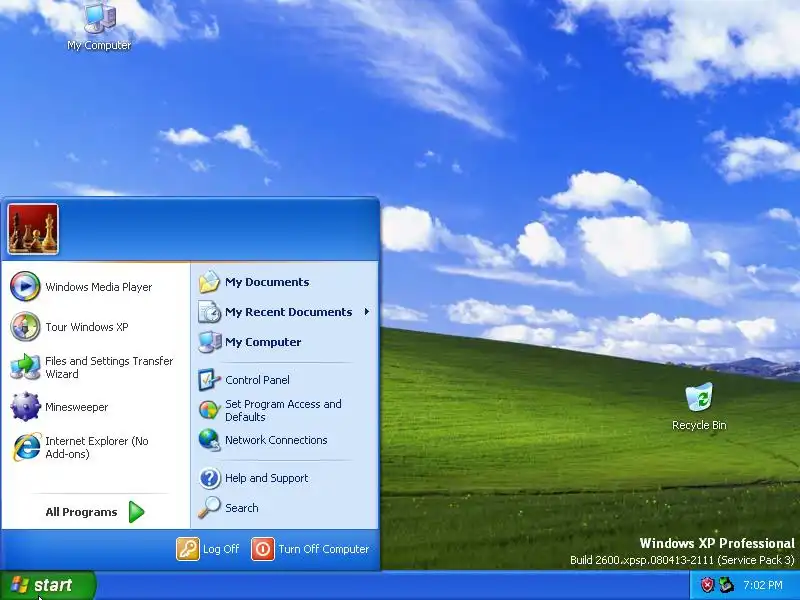Image resolution: width=800 pixels, height=600 pixels.
Task: Launch Minesweeper from its text label
Action: tap(77, 407)
